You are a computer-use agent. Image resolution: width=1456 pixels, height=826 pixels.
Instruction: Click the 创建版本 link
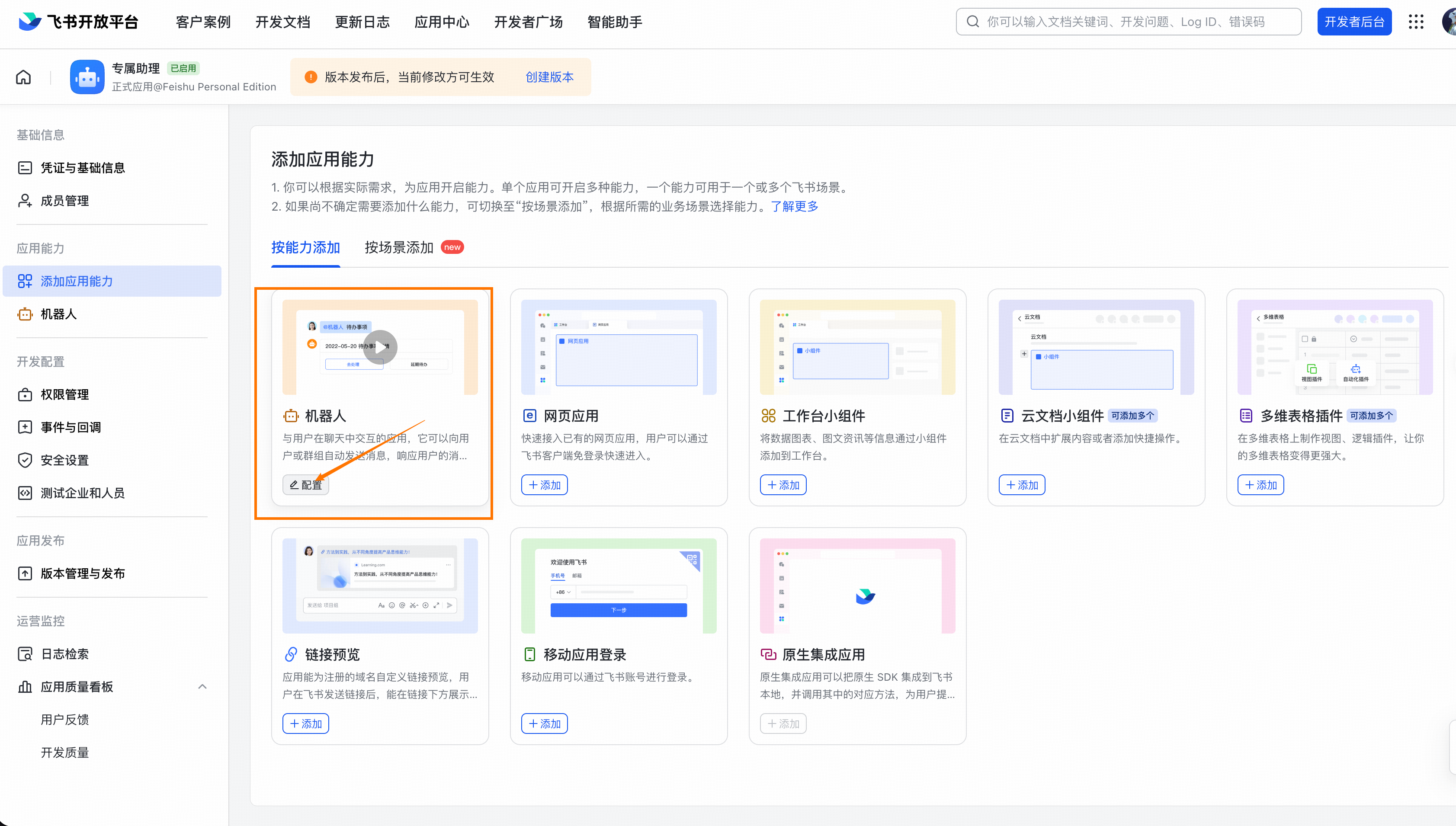click(548, 77)
